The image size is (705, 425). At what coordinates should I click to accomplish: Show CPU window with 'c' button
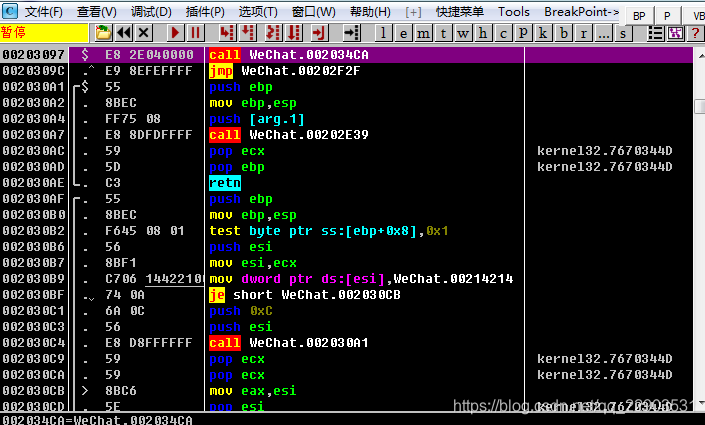(x=503, y=33)
